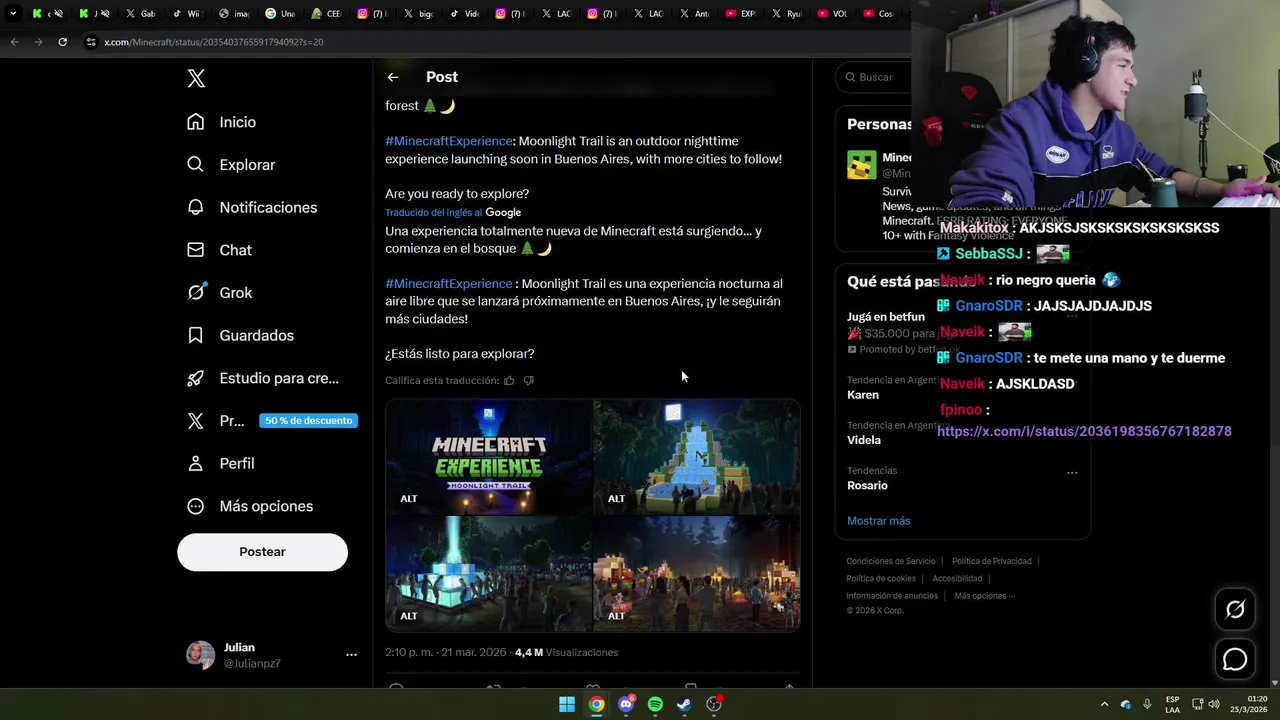The width and height of the screenshot is (1280, 720).
Task: Open Estudio para creadores
Action: pos(263,378)
